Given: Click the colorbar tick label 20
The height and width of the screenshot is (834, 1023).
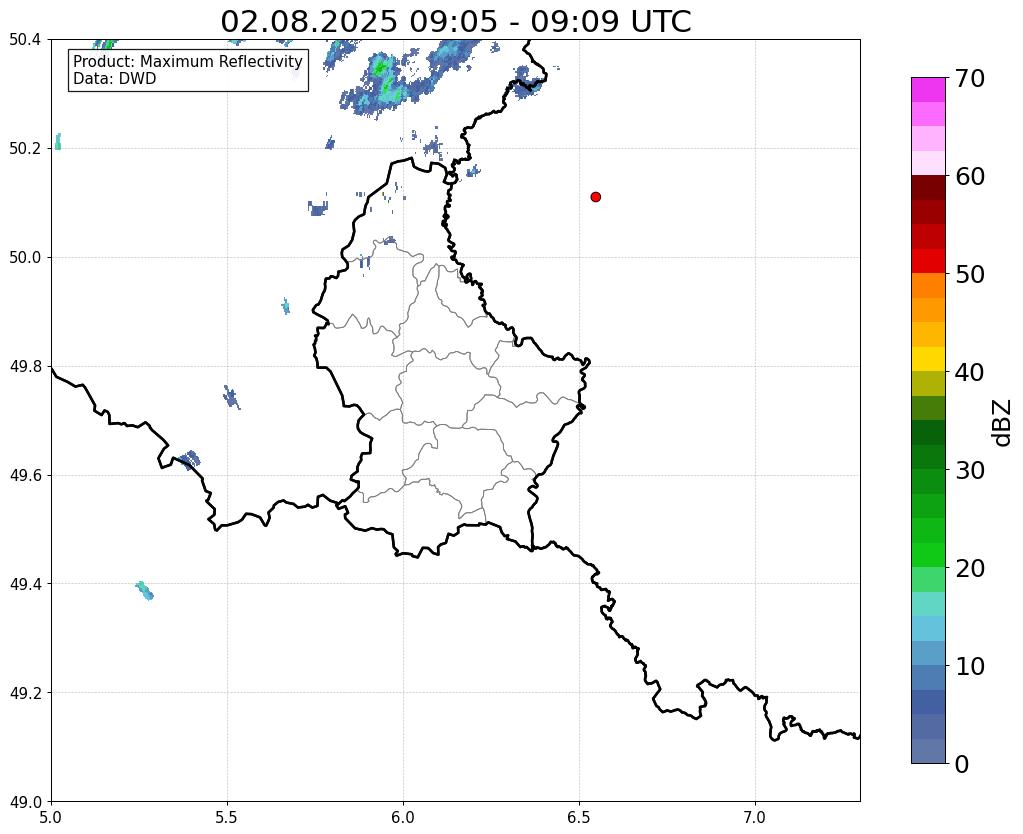Looking at the screenshot, I should (x=970, y=568).
